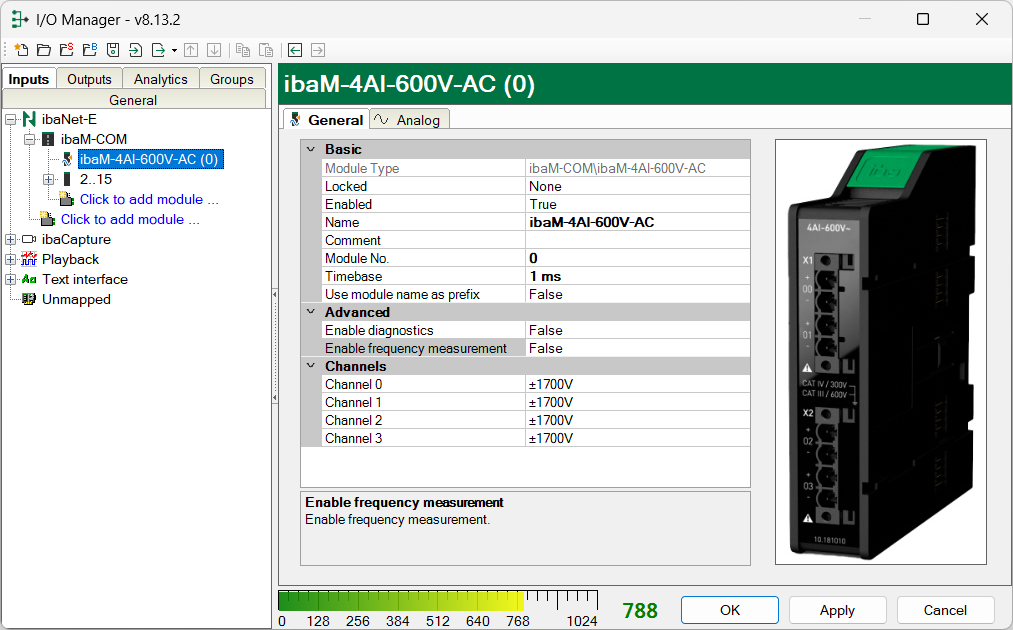
Task: Toggle Enable frequency measurement False value
Action: (x=638, y=348)
